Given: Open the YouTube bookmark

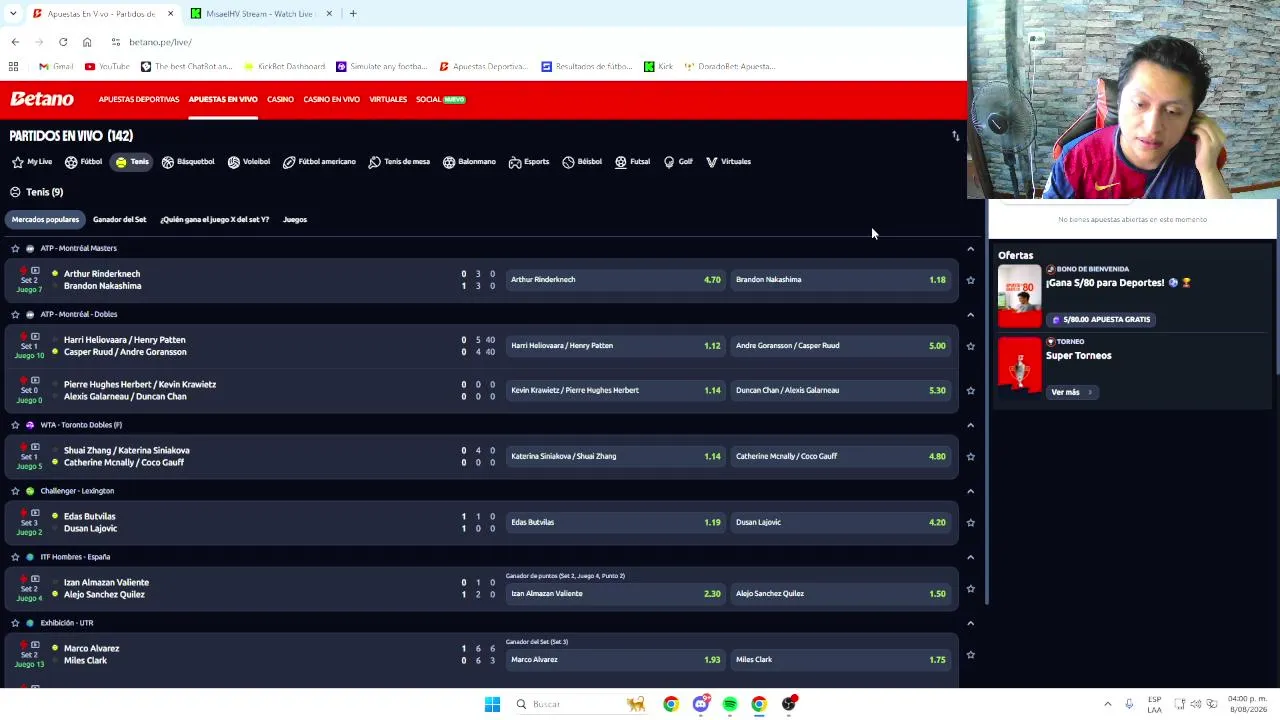Looking at the screenshot, I should point(107,66).
